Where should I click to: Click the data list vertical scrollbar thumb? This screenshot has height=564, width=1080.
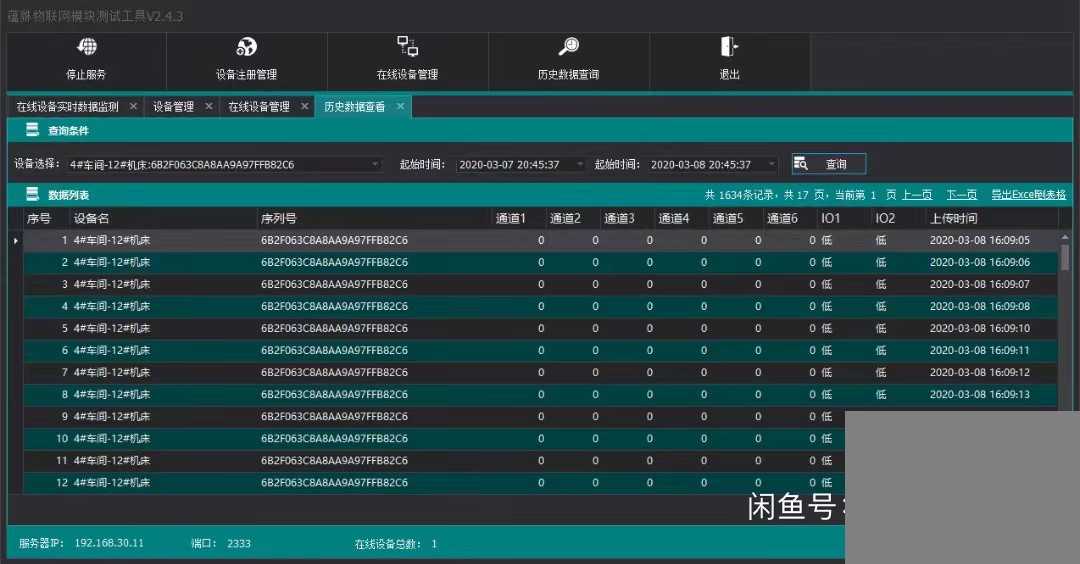click(x=1065, y=258)
